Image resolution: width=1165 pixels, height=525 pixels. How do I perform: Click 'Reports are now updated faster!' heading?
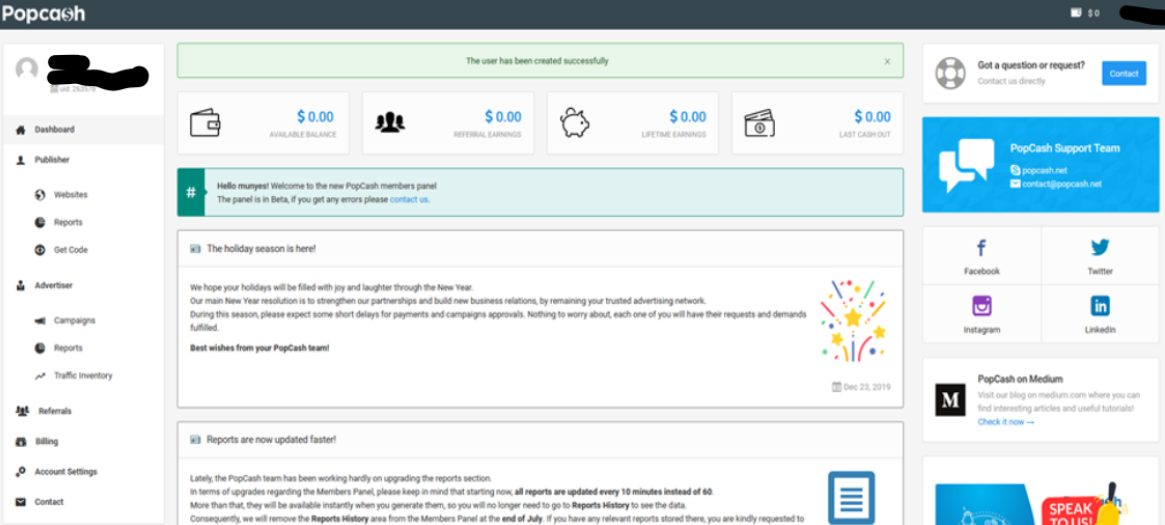pos(271,440)
